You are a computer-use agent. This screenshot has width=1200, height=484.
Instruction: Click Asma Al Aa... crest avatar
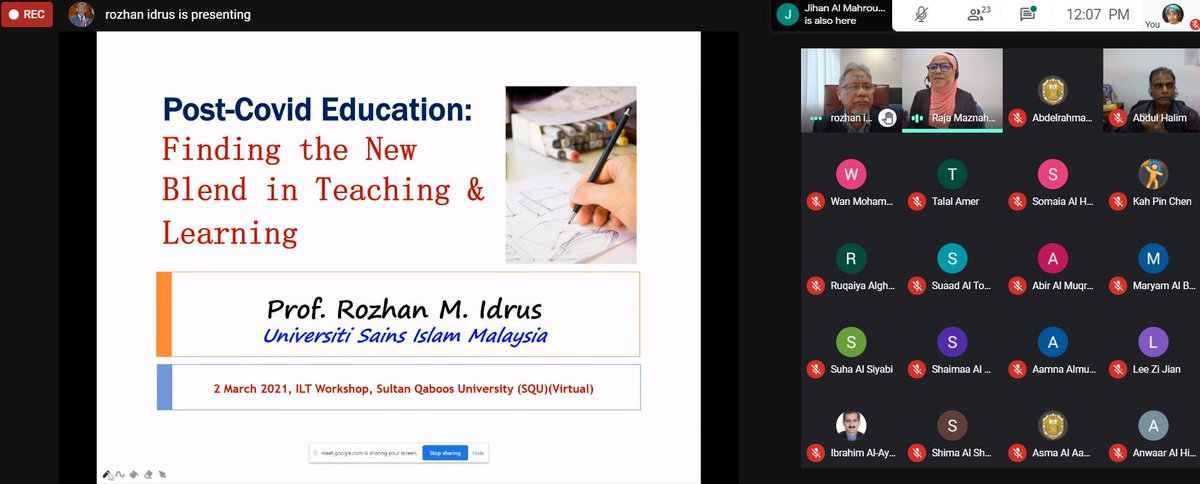tap(1052, 426)
